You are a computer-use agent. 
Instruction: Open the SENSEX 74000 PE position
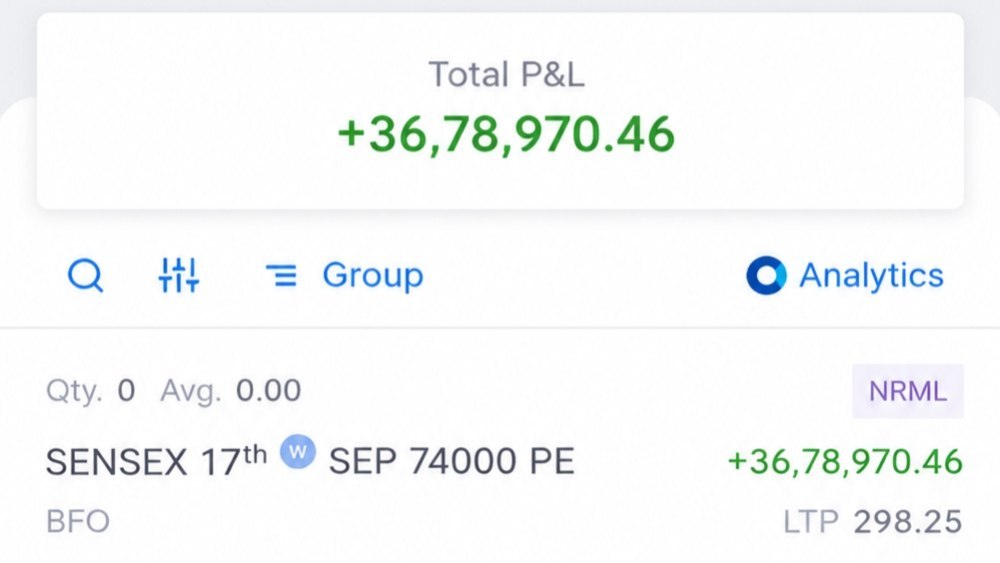[501, 454]
